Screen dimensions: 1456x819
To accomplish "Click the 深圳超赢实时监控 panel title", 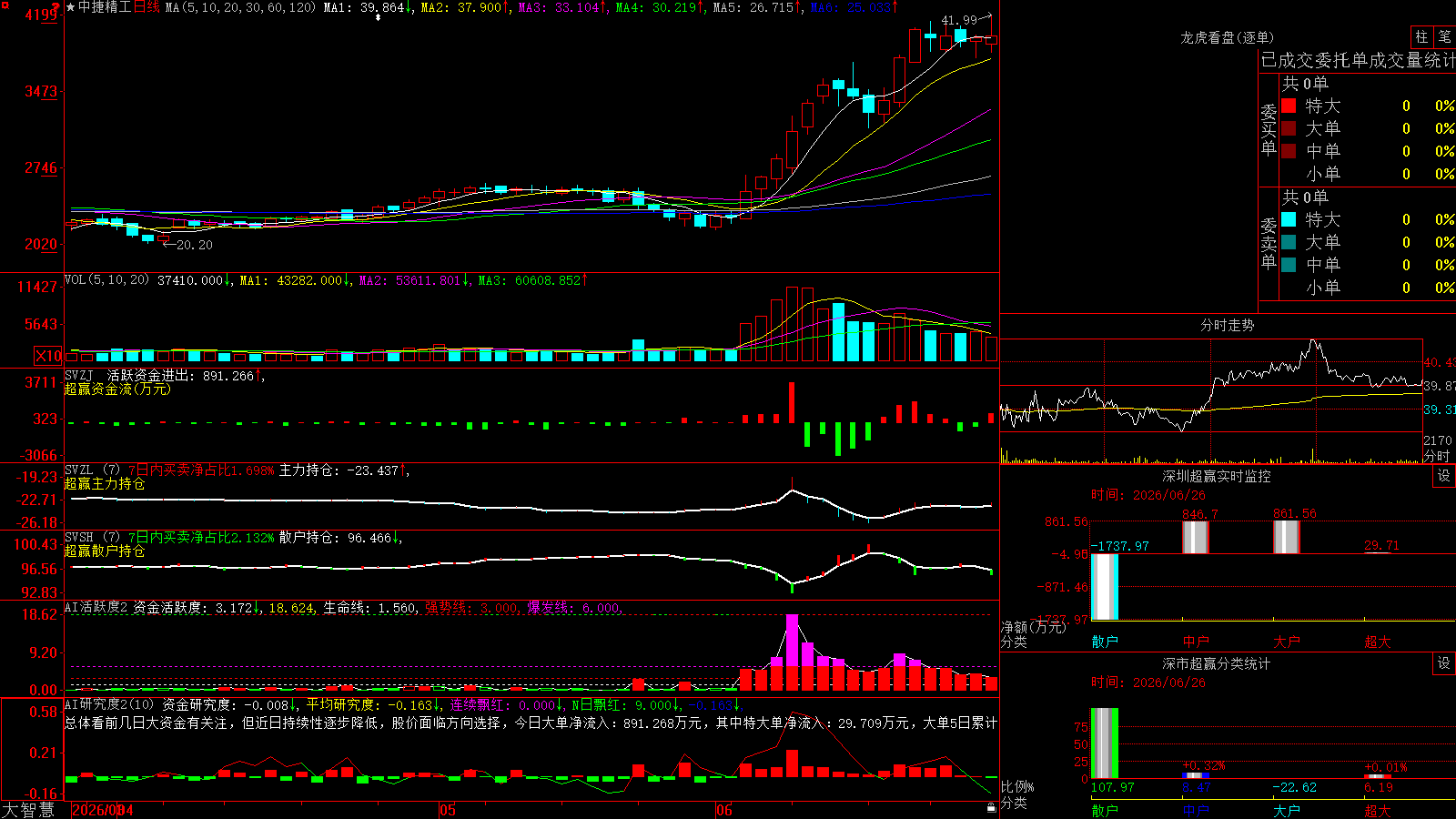I will [x=1217, y=476].
